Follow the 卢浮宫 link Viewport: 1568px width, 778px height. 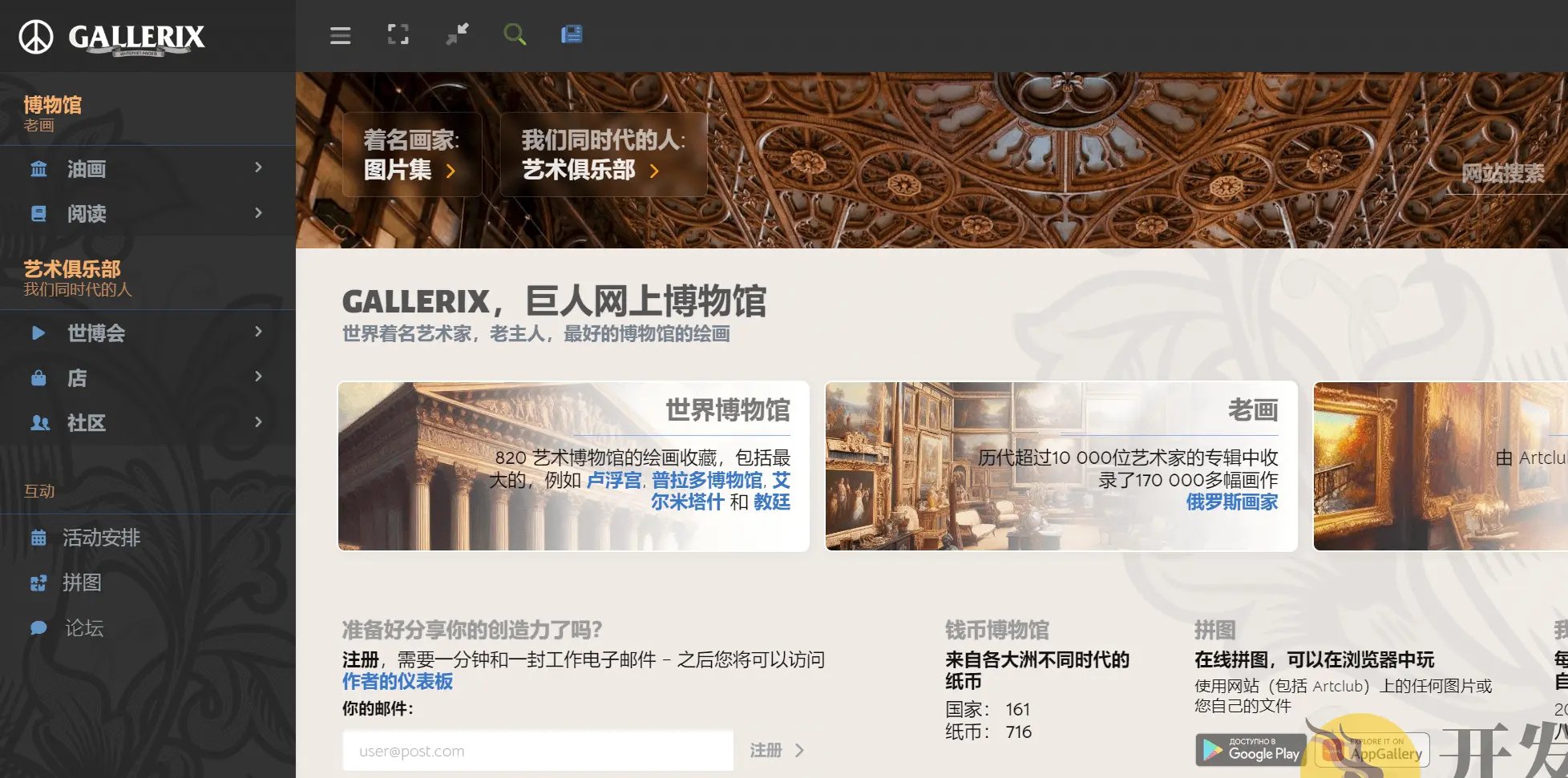pos(614,480)
